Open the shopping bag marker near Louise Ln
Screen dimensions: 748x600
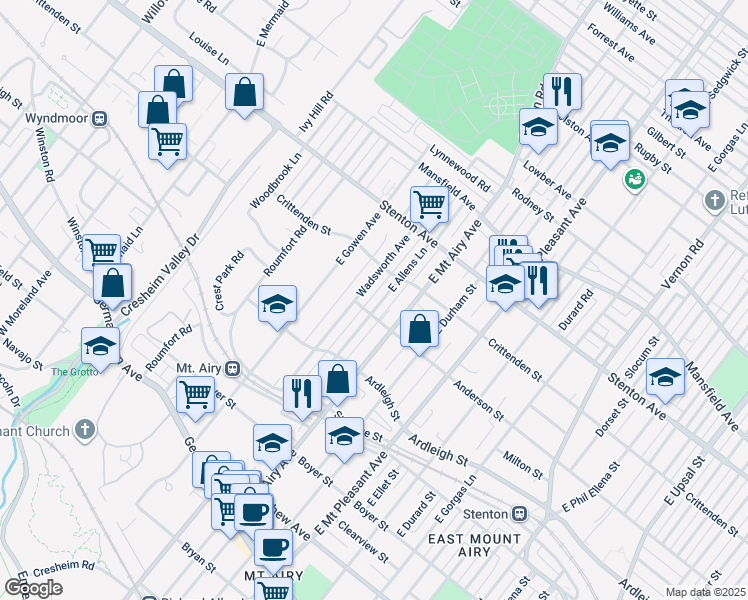click(245, 95)
